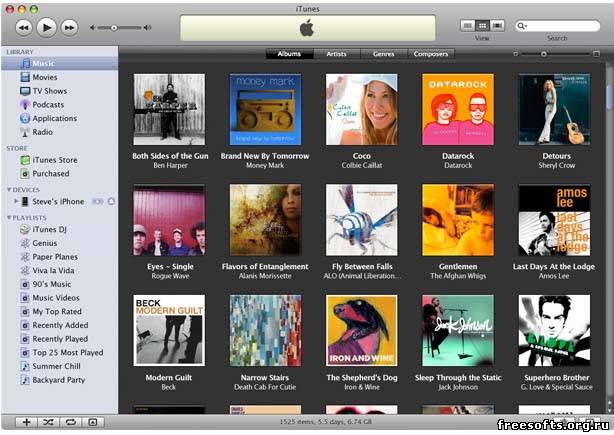Adjust the volume slider knob
Image resolution: width=614 pixels, height=435 pixels.
click(x=114, y=28)
